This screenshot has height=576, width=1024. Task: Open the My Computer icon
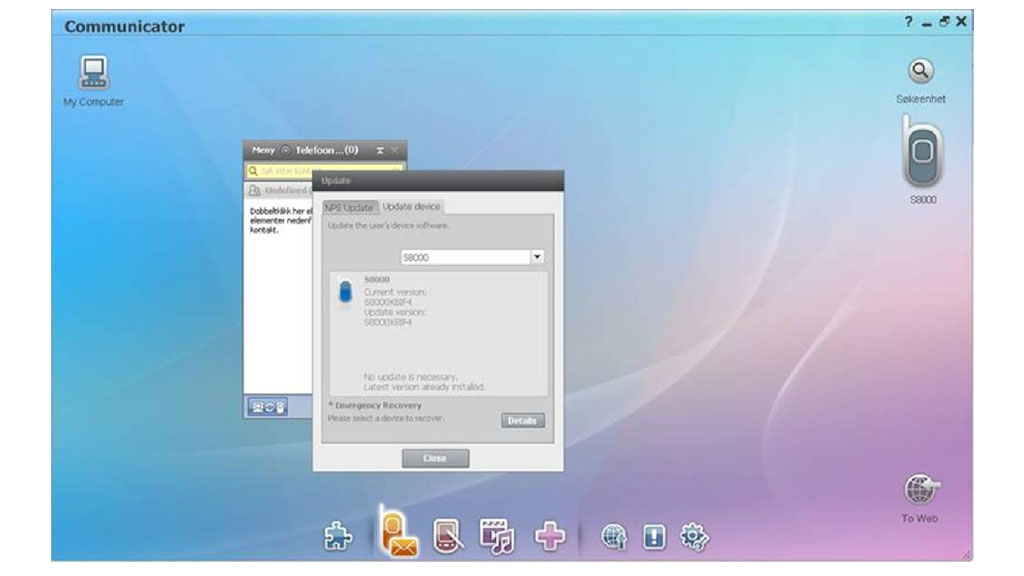pos(93,73)
